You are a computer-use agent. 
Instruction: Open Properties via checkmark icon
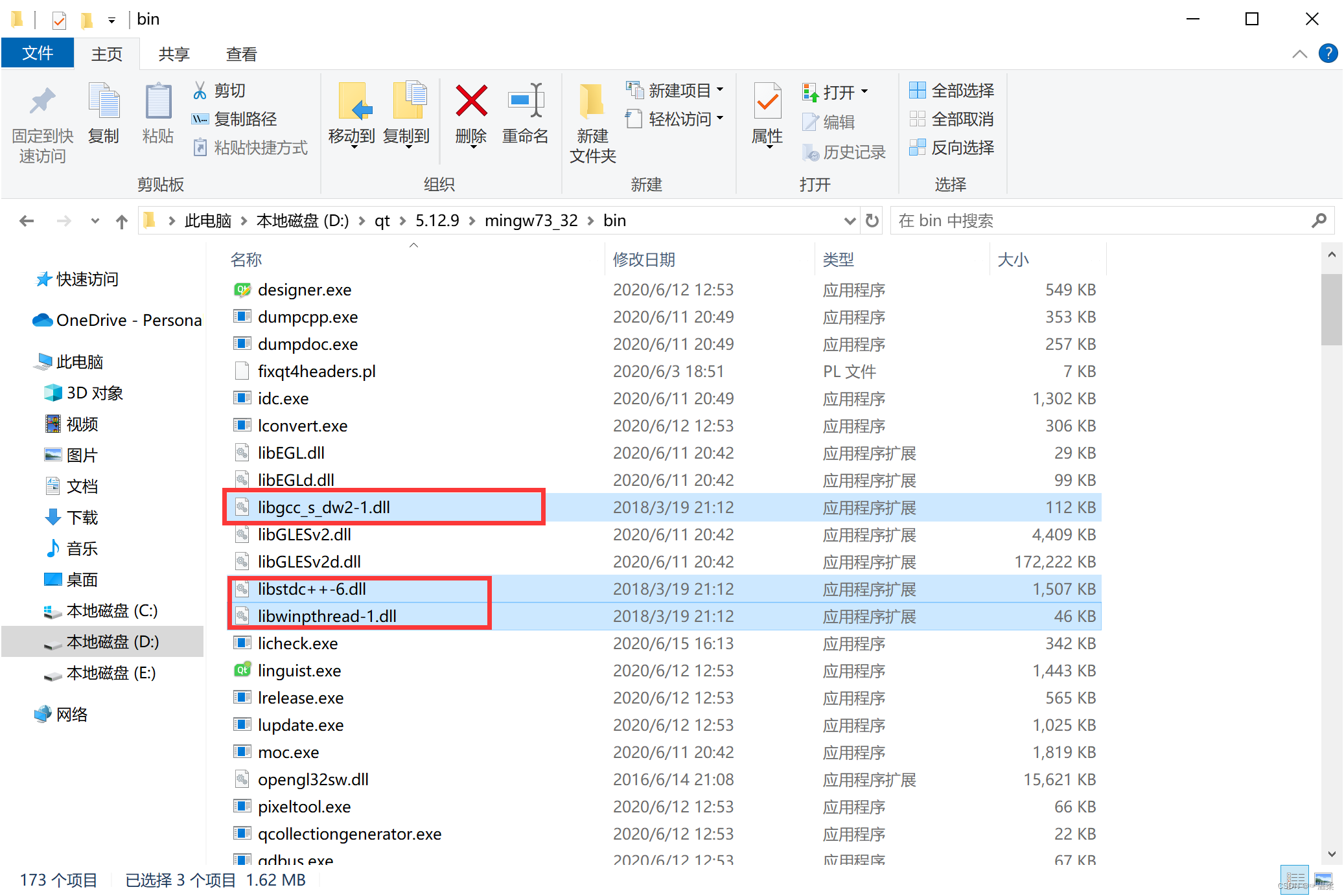(x=767, y=102)
